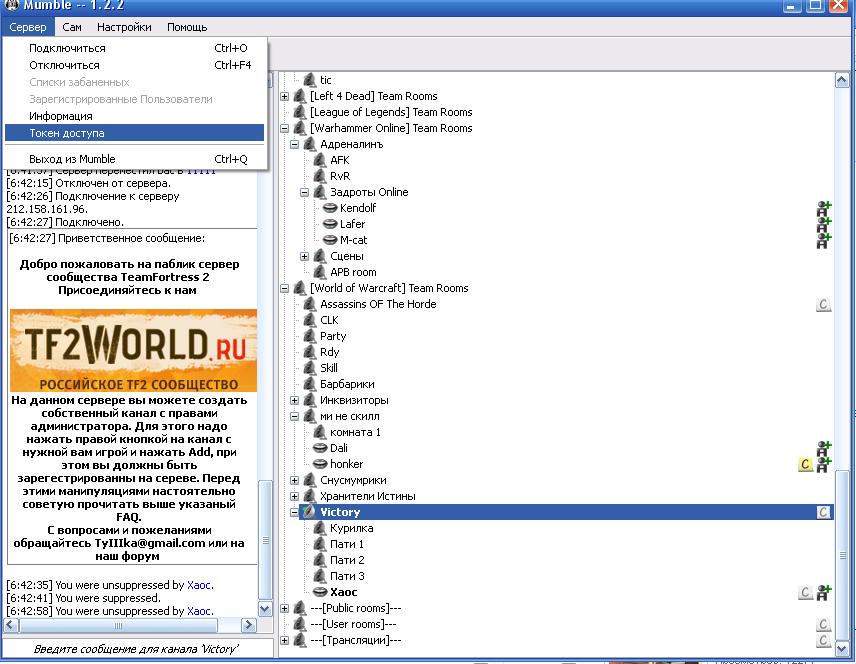Expand the Хранители Истины channel
Viewport: 856px width, 664px height.
[x=295, y=496]
